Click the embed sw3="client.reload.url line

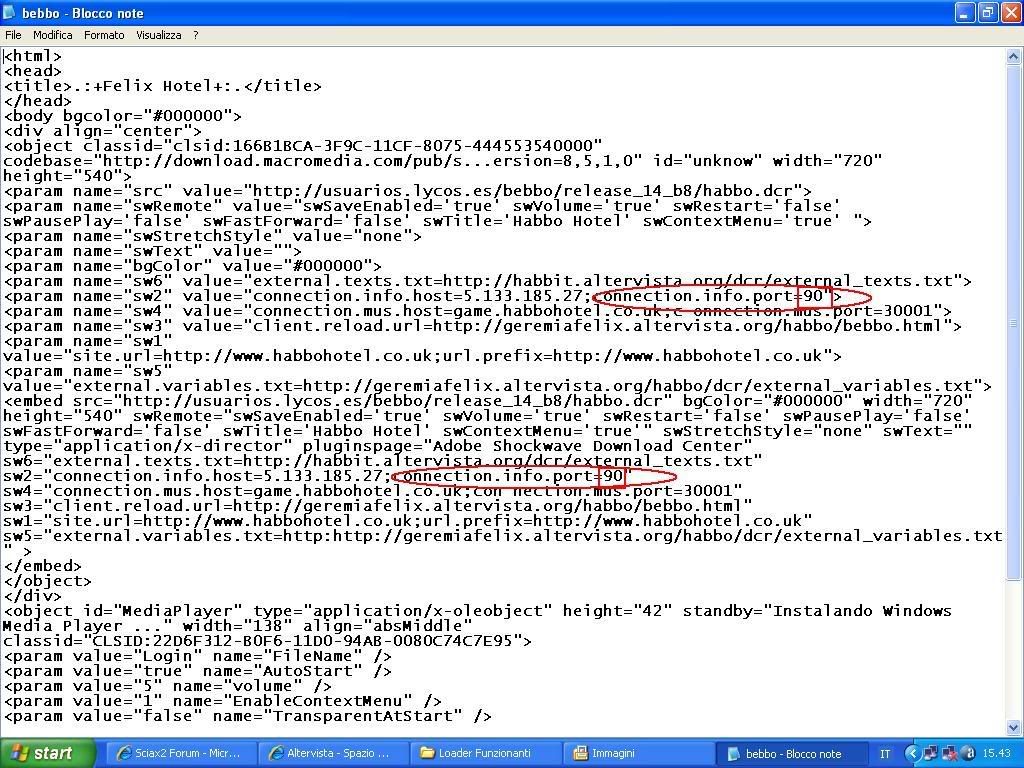377,507
